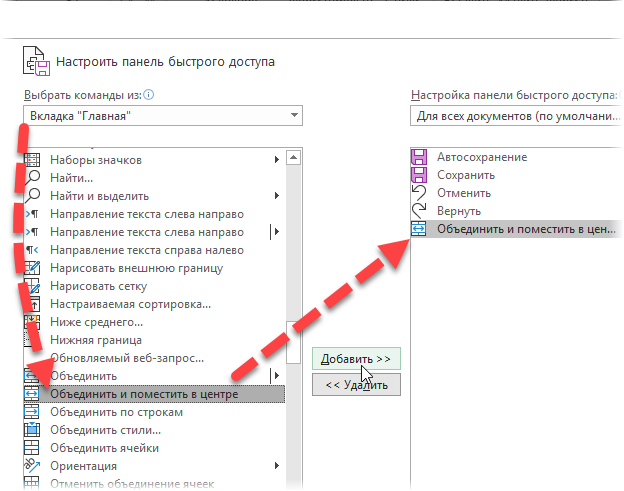This screenshot has width=624, height=491.
Task: Click the Нарисовать сетку grid icon
Action: [x=32, y=286]
